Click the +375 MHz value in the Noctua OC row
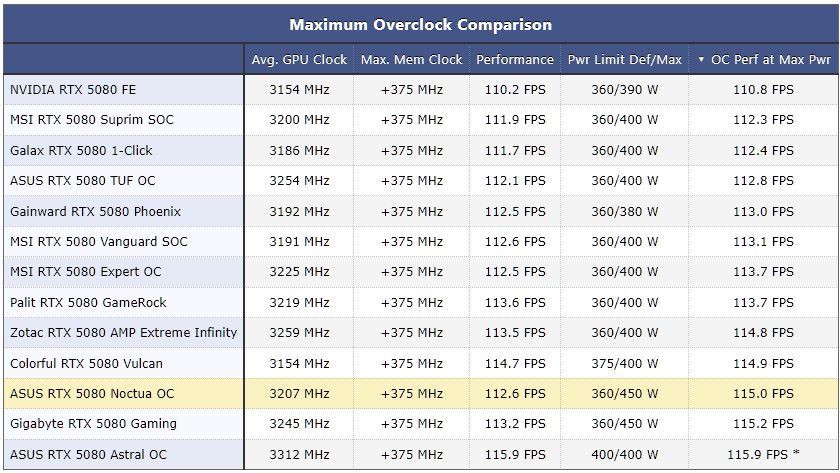This screenshot has width=840, height=473. [412, 394]
